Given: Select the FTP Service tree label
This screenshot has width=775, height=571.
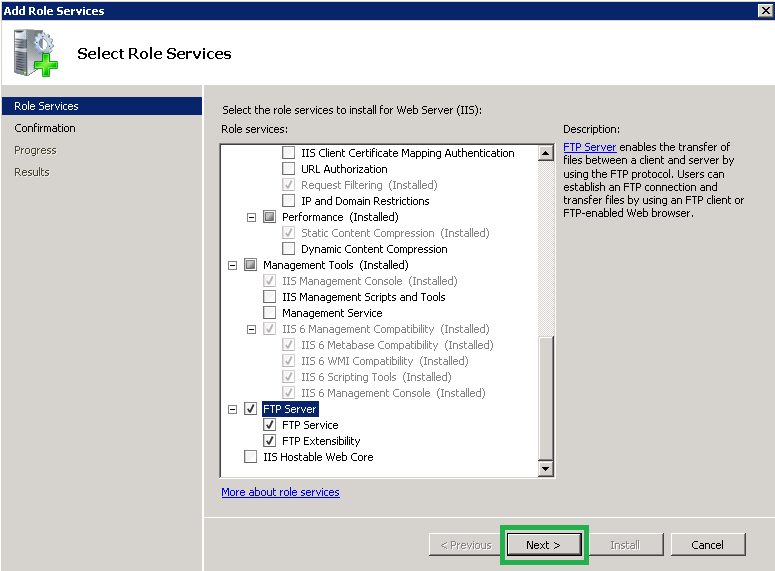Looking at the screenshot, I should [x=310, y=425].
